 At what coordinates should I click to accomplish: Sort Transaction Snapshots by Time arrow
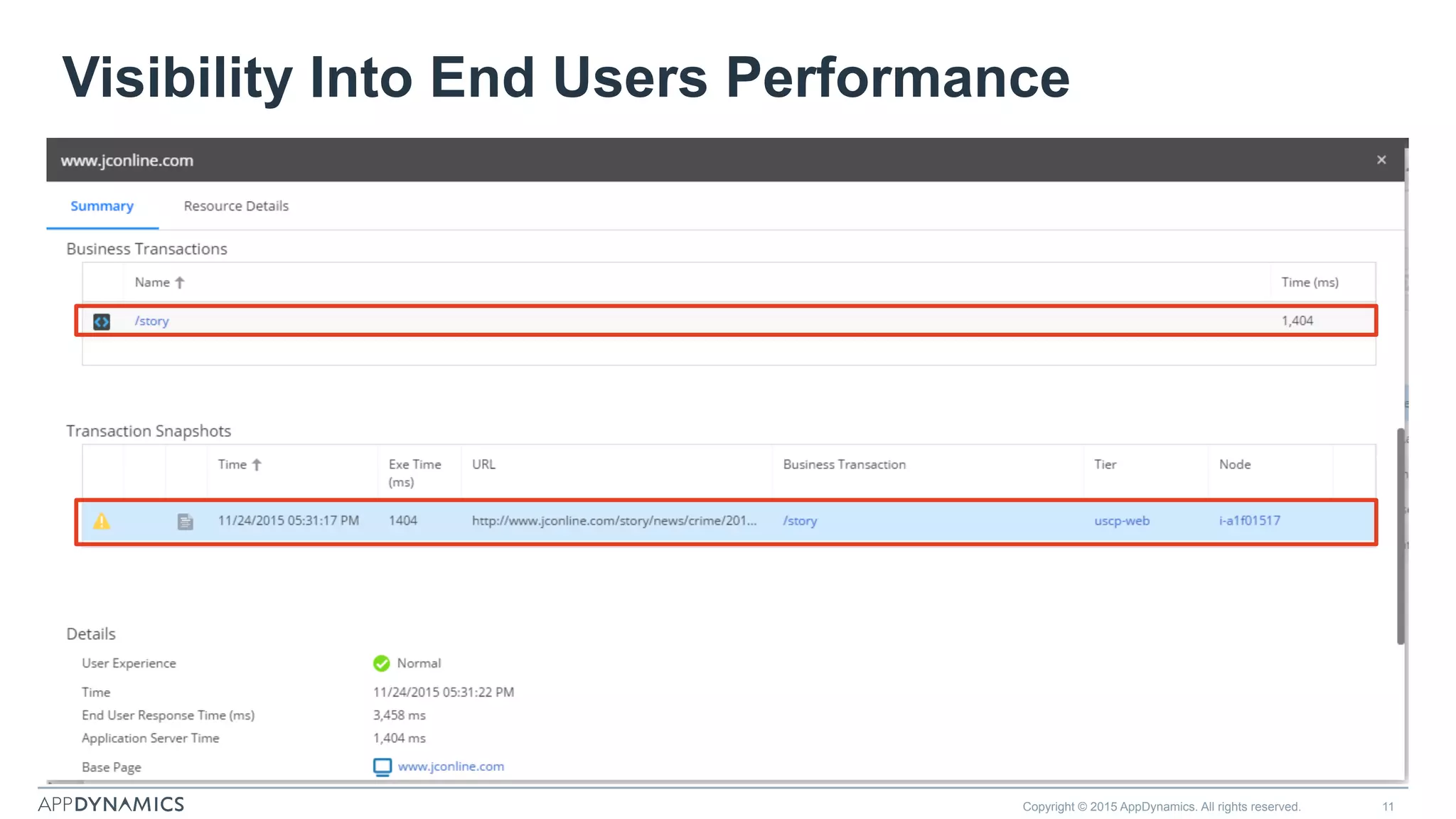point(257,465)
